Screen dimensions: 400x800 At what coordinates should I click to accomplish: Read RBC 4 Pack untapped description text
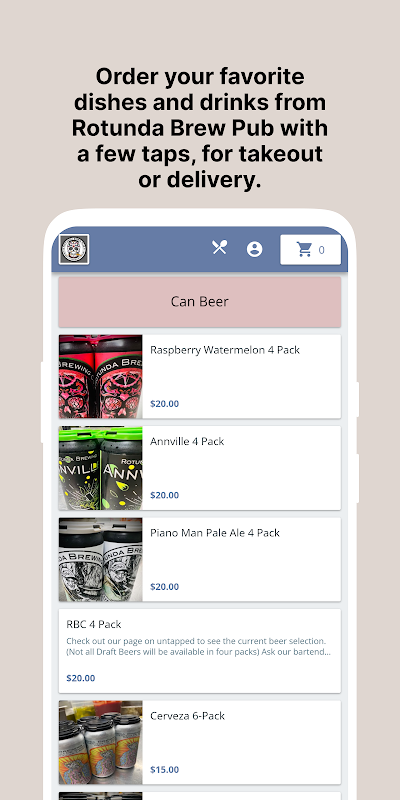point(199,646)
